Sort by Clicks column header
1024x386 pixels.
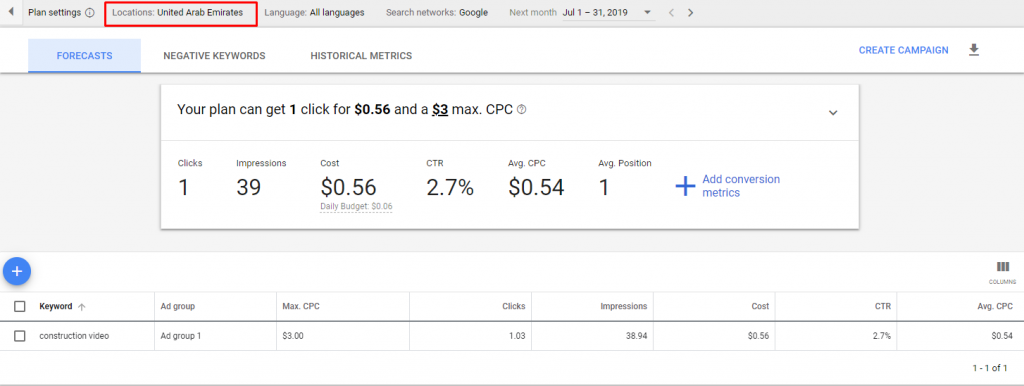click(x=513, y=306)
